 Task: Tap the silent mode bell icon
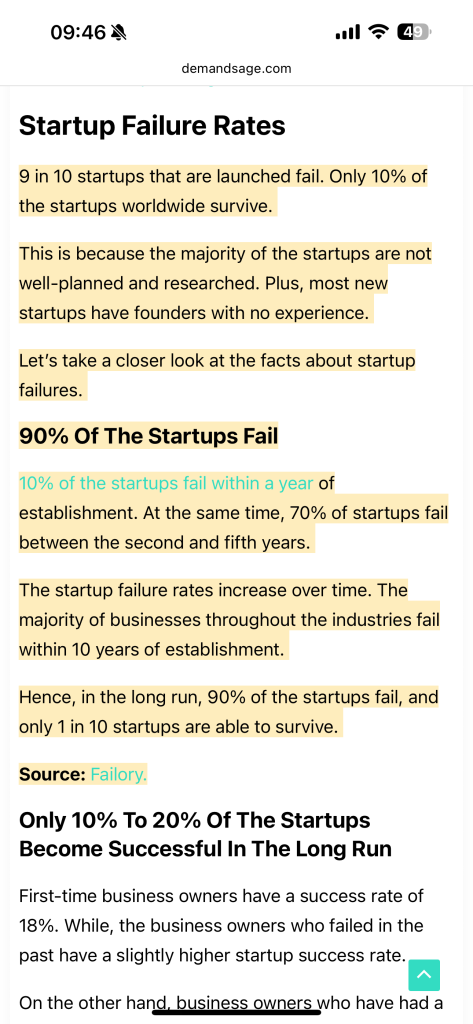(x=119, y=32)
